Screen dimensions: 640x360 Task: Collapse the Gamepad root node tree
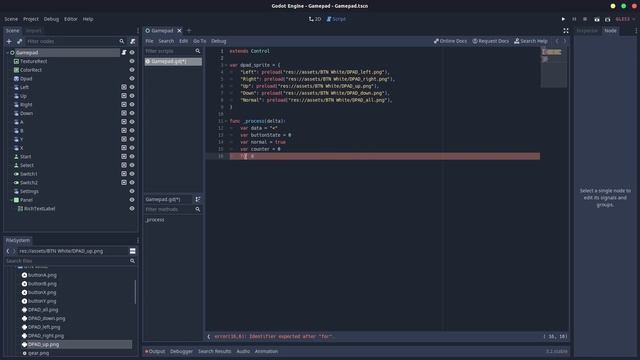tap(7, 53)
